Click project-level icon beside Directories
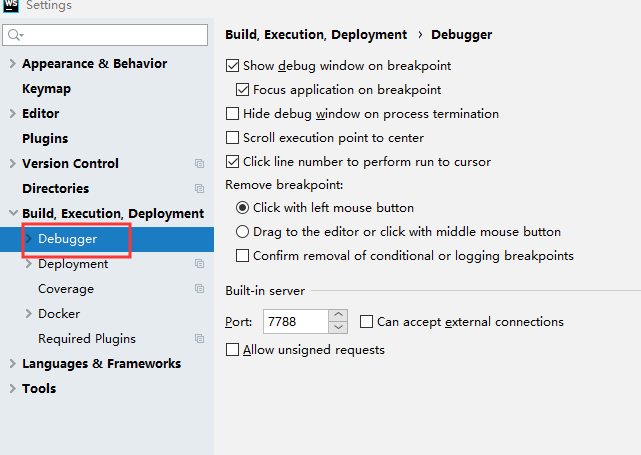Viewport: 641px width, 455px height. point(200,189)
